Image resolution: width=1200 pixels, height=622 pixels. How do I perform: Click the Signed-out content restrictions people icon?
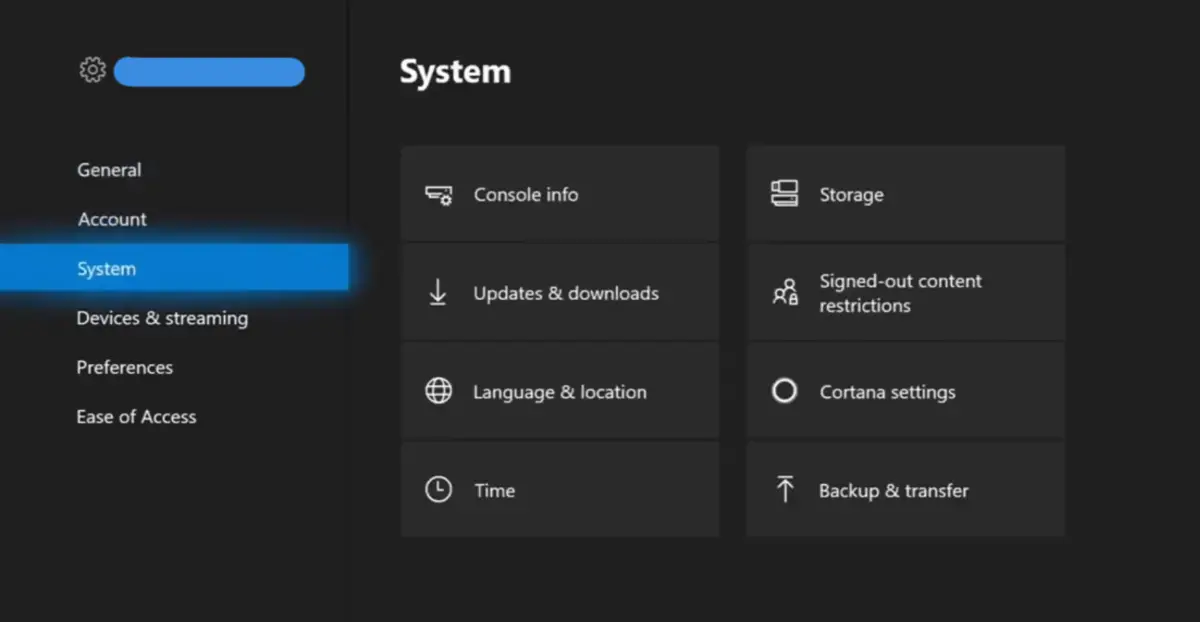pos(785,293)
